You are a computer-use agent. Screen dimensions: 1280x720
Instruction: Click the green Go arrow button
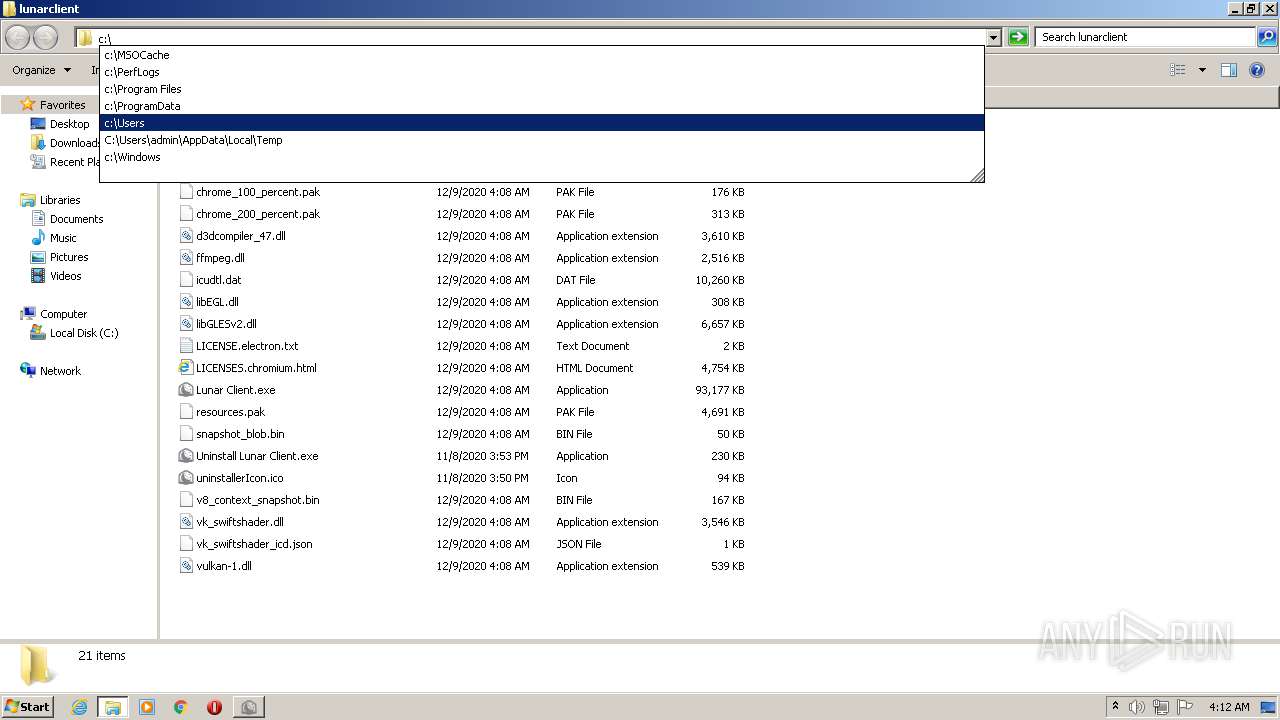click(1018, 37)
